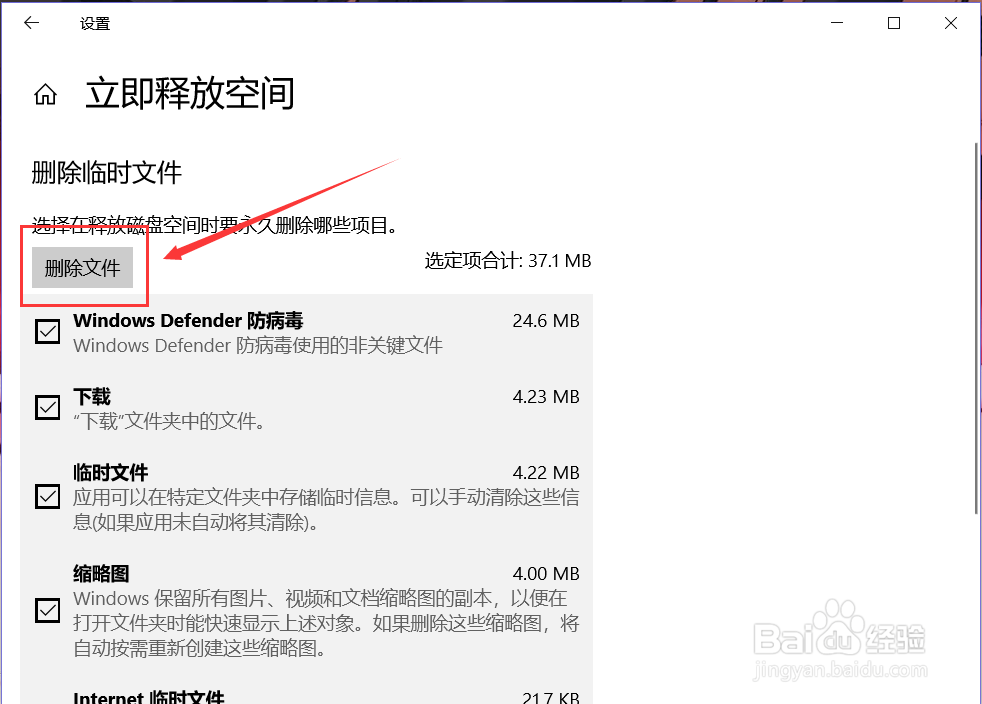The image size is (982, 704).
Task: Click the 立即释放空间 page title
Action: pyautogui.click(x=189, y=93)
